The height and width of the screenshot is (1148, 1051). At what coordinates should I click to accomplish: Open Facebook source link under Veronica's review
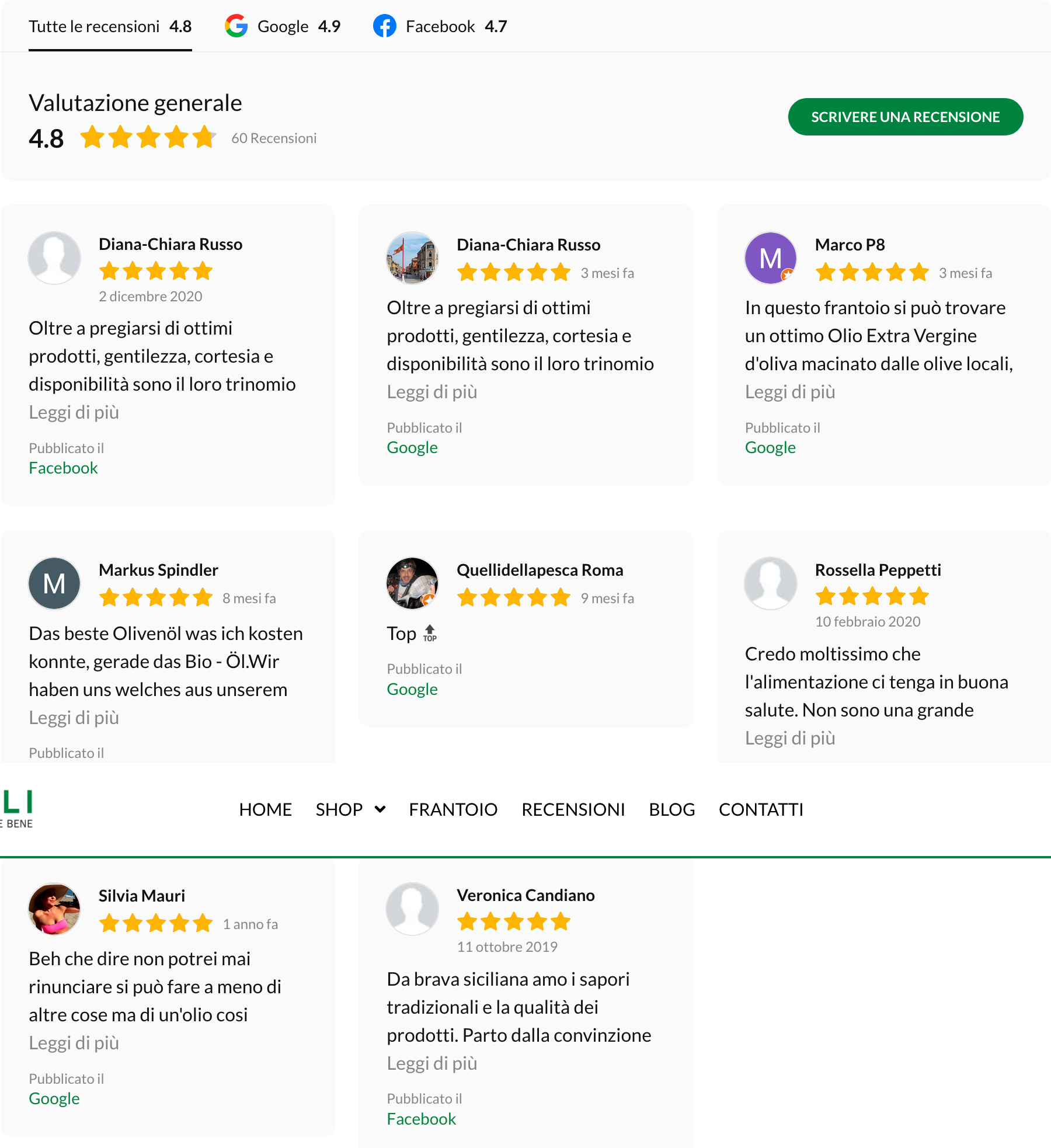[x=421, y=1119]
